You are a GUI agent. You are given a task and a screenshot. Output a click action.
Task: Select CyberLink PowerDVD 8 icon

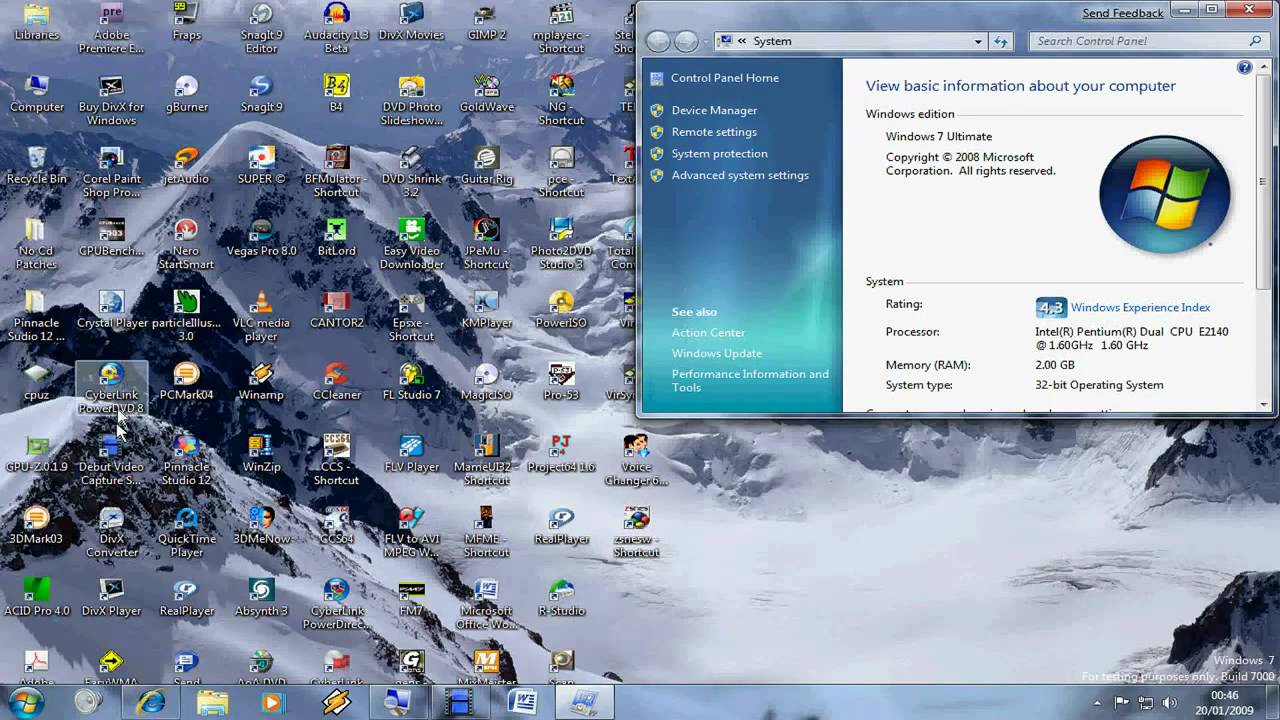(111, 388)
